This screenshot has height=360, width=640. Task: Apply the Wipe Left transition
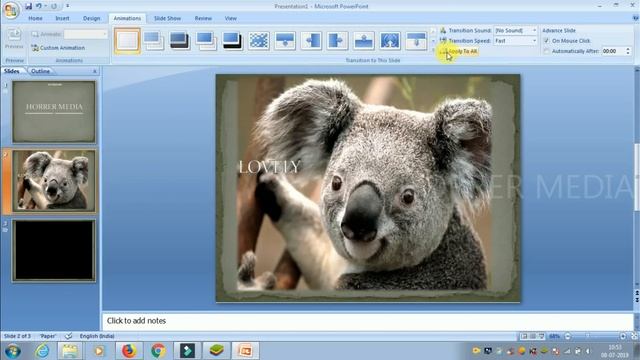point(311,41)
